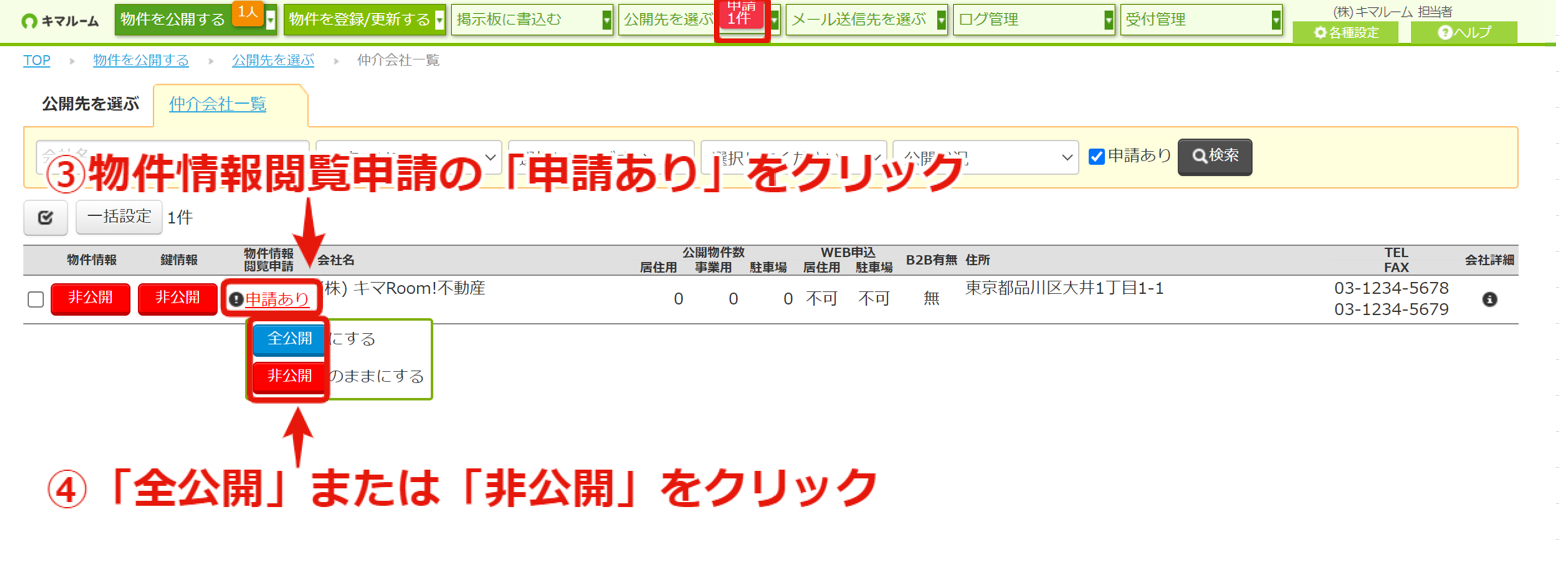Click the 申請あり link in row
The height and width of the screenshot is (572, 1559).
277,299
